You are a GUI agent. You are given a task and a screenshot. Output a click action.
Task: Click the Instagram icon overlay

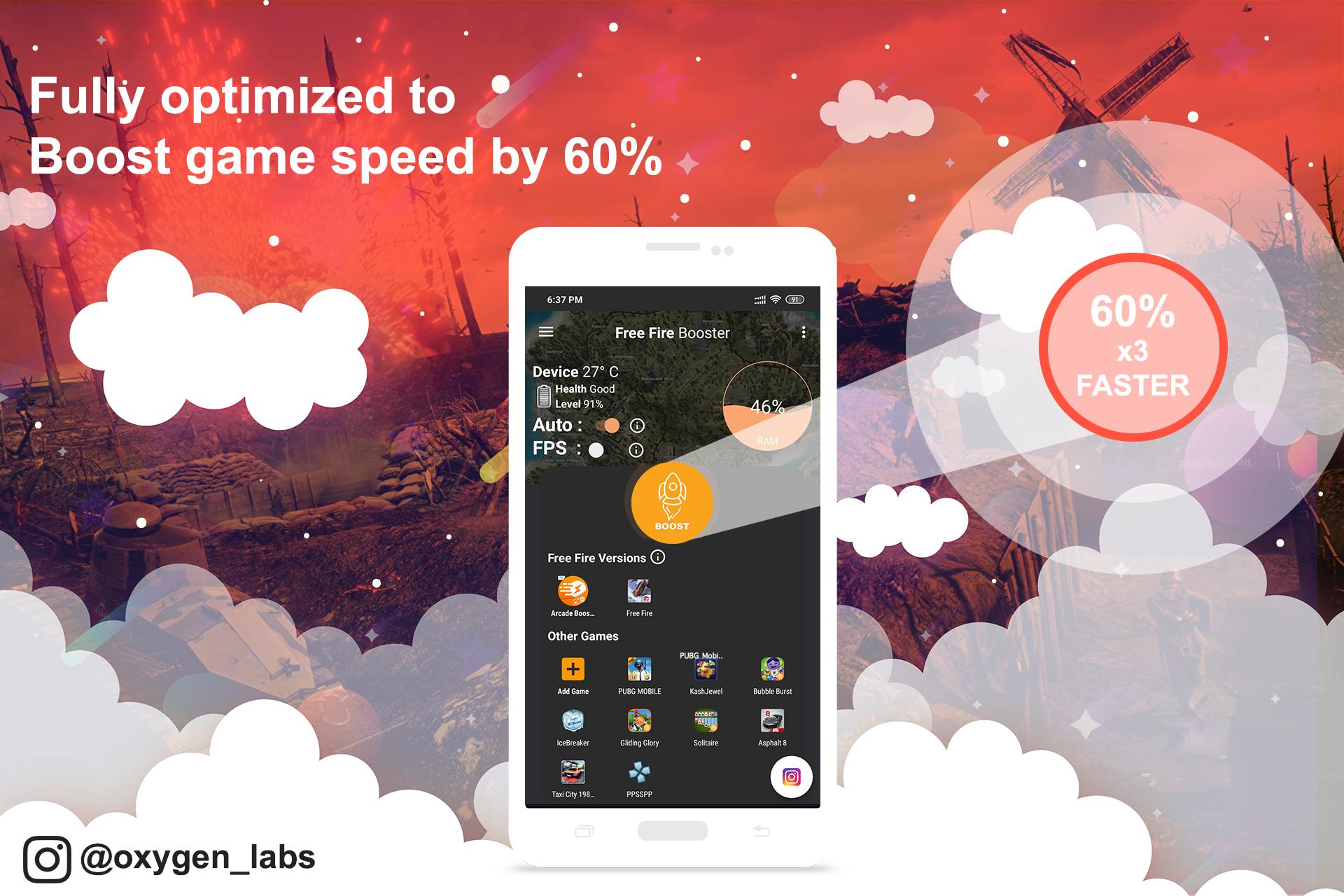[x=793, y=775]
